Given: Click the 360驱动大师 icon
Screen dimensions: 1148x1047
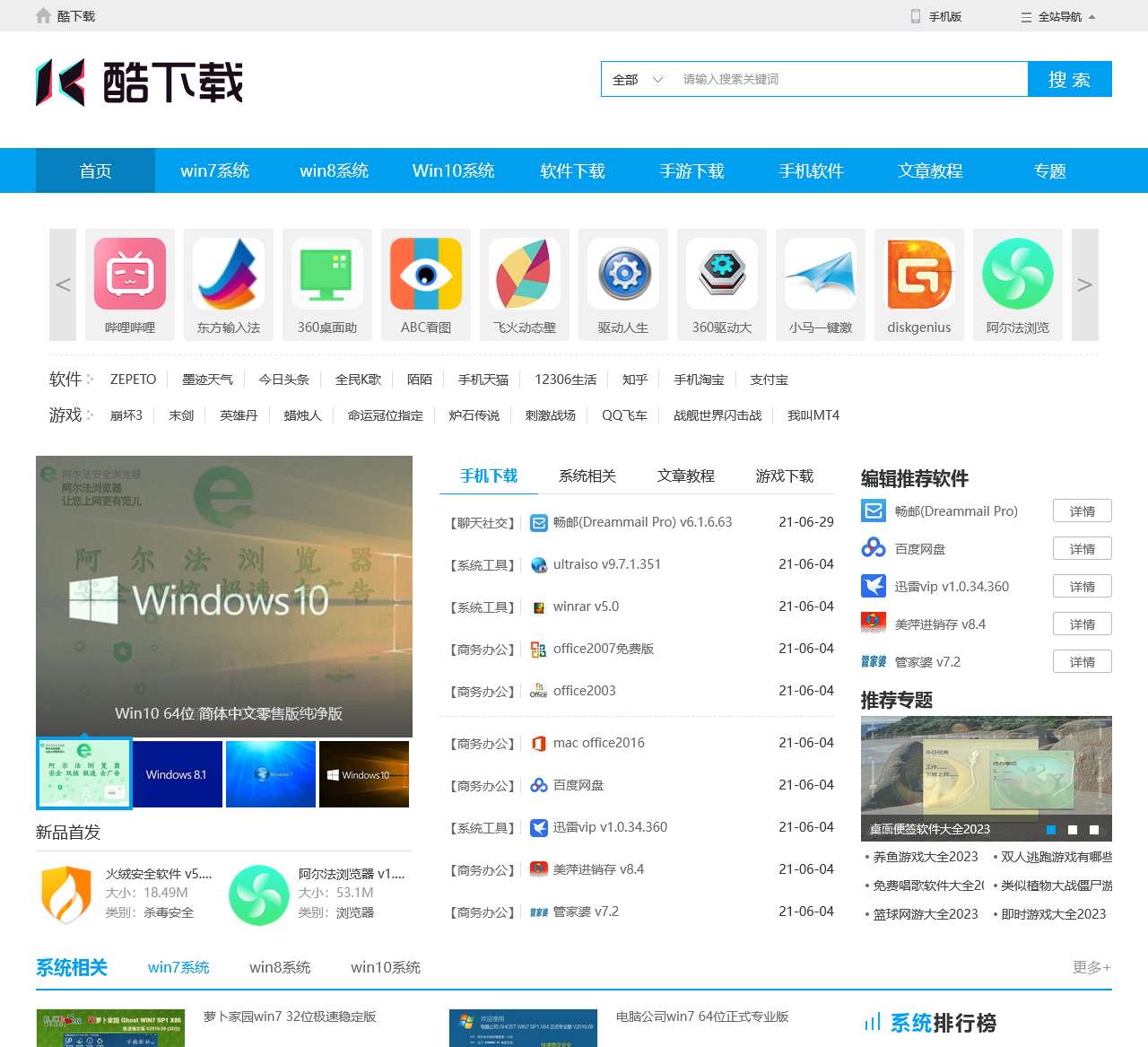Looking at the screenshot, I should 722,275.
